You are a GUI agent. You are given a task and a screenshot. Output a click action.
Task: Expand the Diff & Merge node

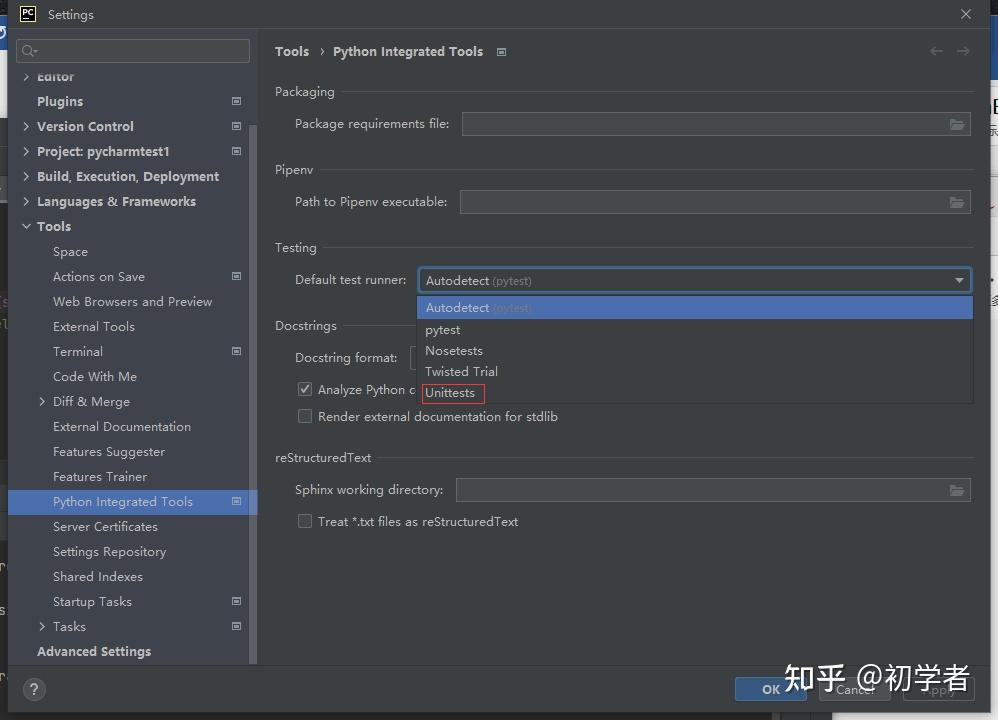[x=42, y=402]
